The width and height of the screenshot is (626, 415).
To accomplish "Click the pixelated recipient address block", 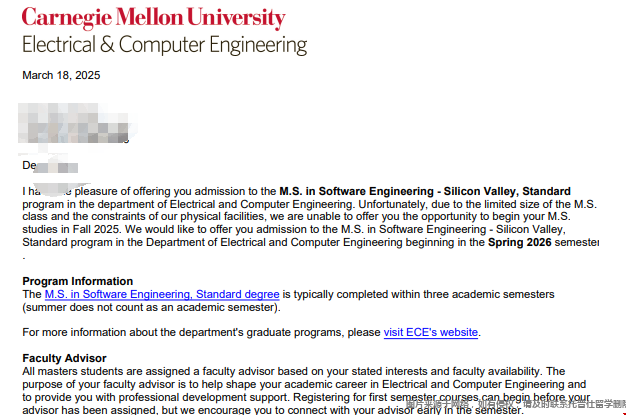I will [x=74, y=123].
